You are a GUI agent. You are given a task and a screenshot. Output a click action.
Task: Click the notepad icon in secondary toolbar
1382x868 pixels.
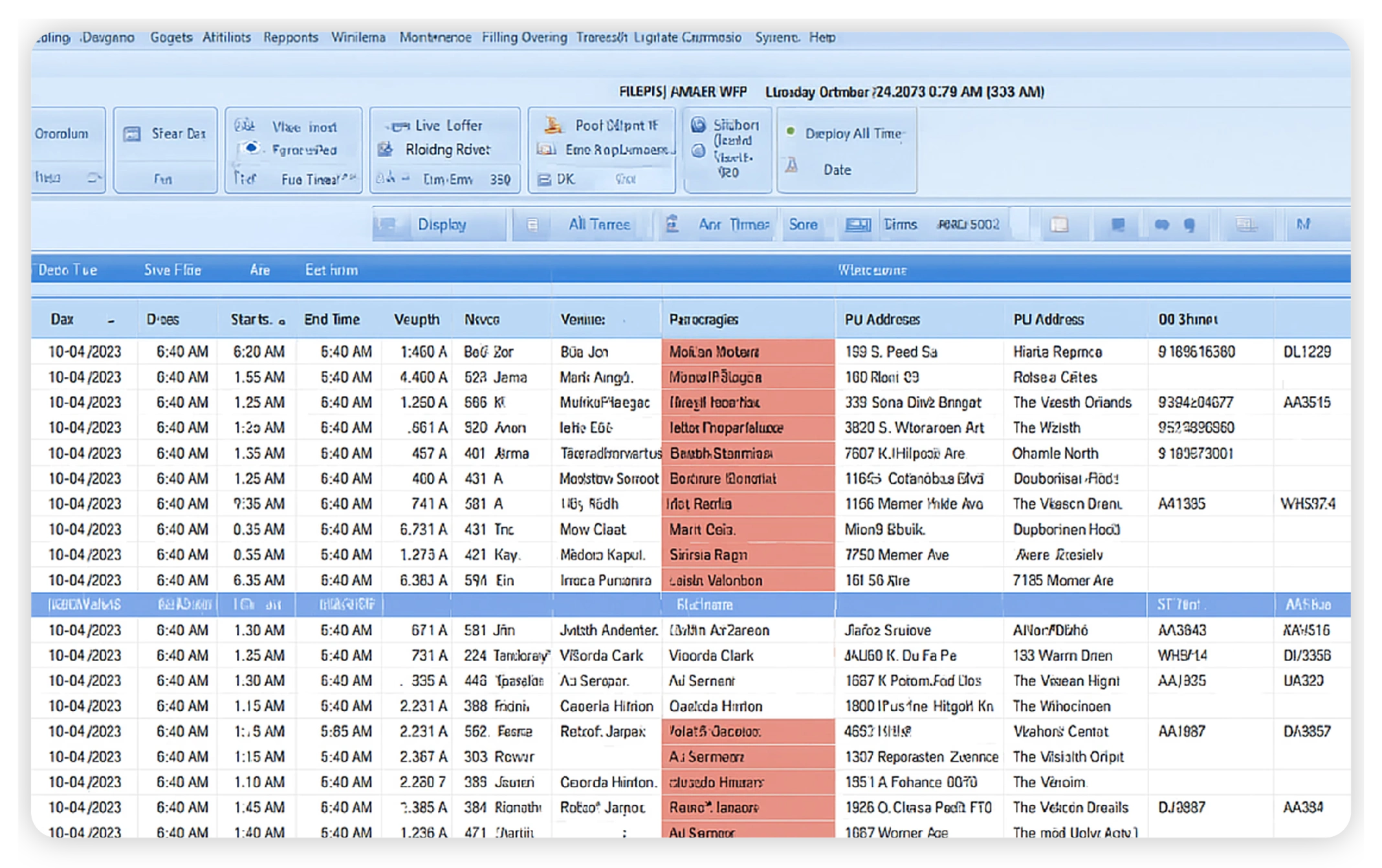pos(1059,224)
